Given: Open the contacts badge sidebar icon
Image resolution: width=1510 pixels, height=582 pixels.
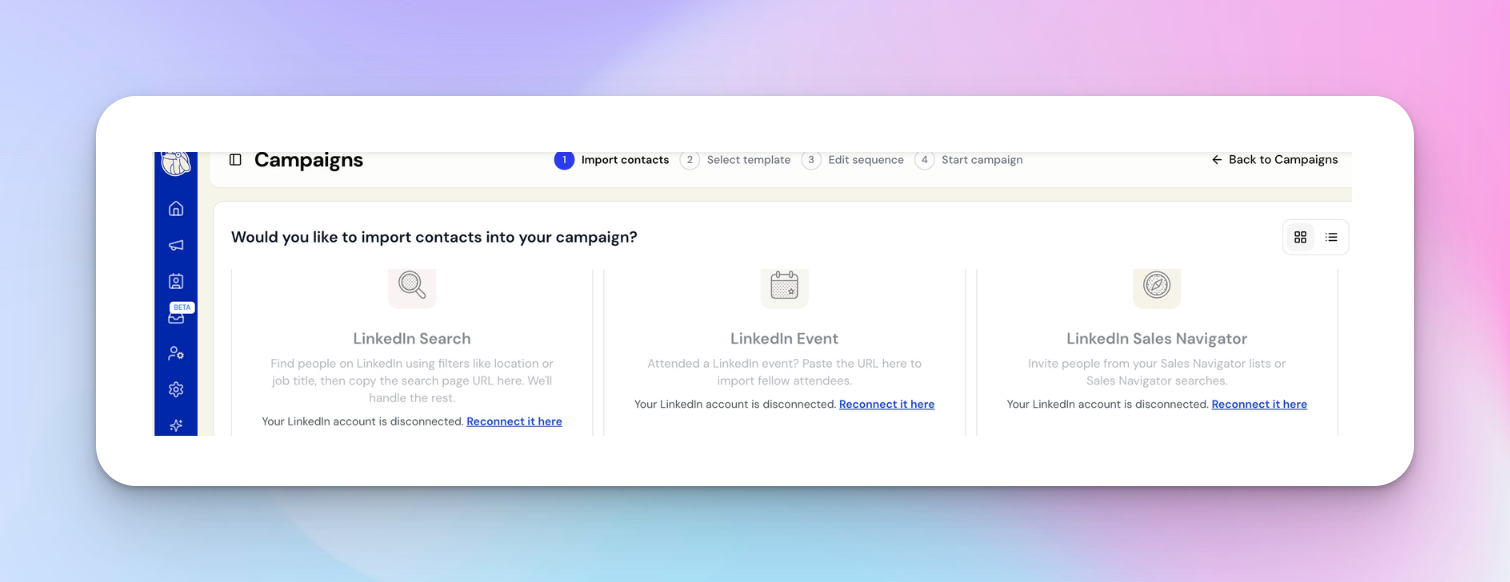Looking at the screenshot, I should coord(176,281).
